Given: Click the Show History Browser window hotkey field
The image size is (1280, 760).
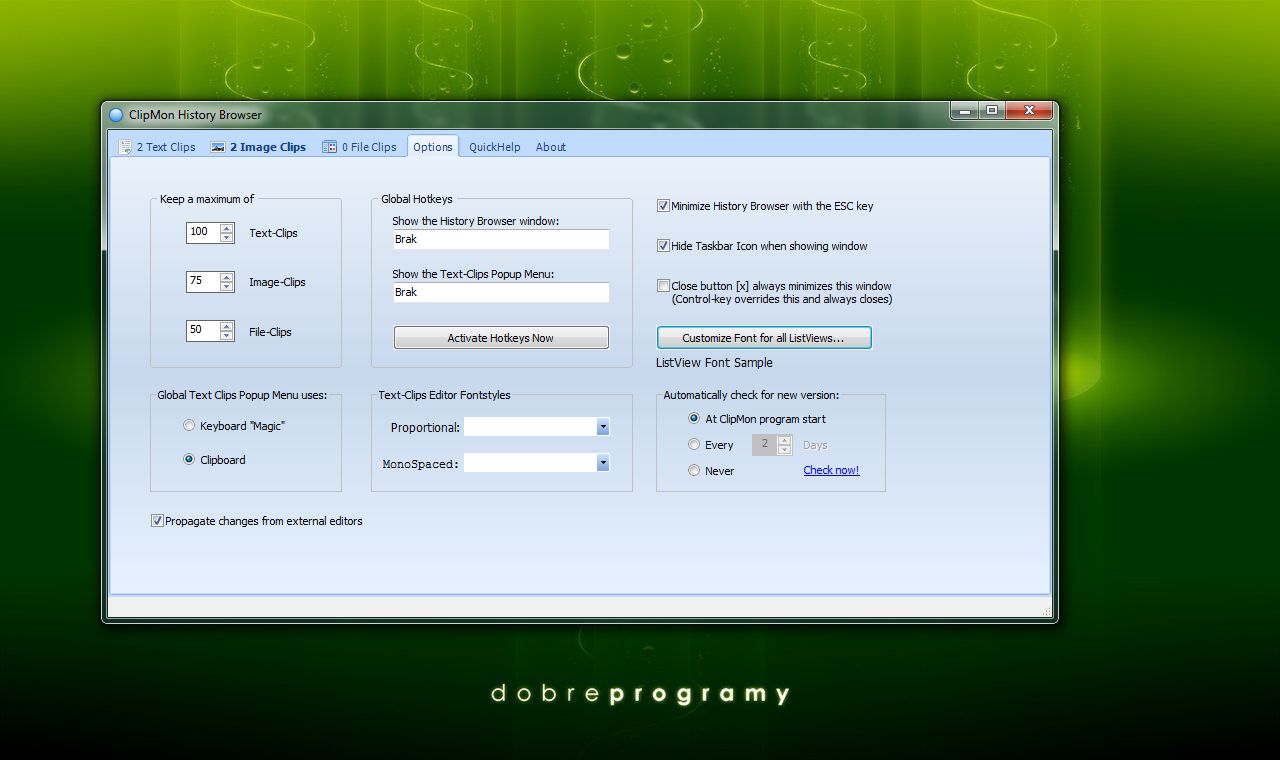Looking at the screenshot, I should (501, 240).
